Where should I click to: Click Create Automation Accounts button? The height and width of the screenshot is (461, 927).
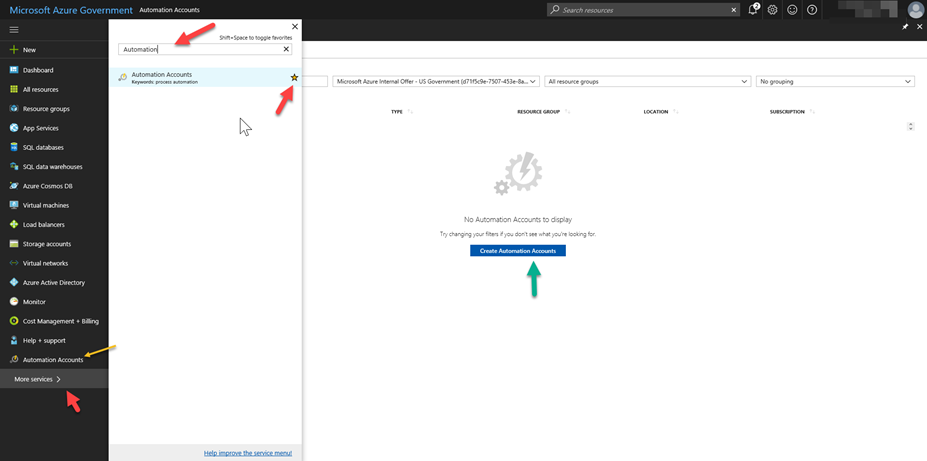(x=518, y=251)
